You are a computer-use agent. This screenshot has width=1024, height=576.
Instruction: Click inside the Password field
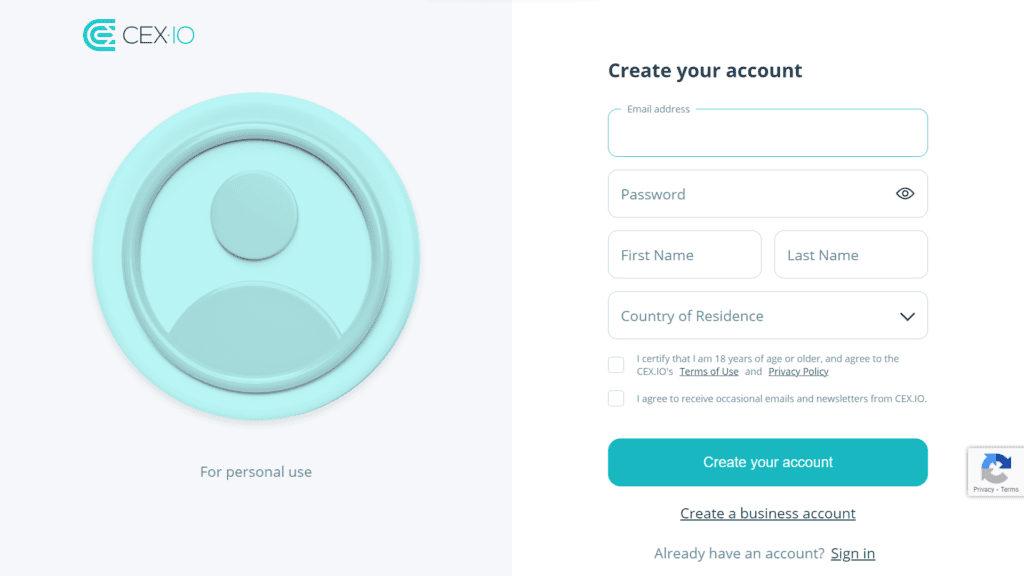[750, 193]
